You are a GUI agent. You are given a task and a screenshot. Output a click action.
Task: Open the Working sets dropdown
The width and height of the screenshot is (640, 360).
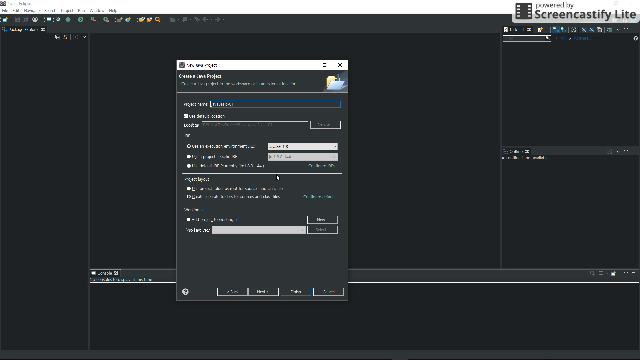259,230
